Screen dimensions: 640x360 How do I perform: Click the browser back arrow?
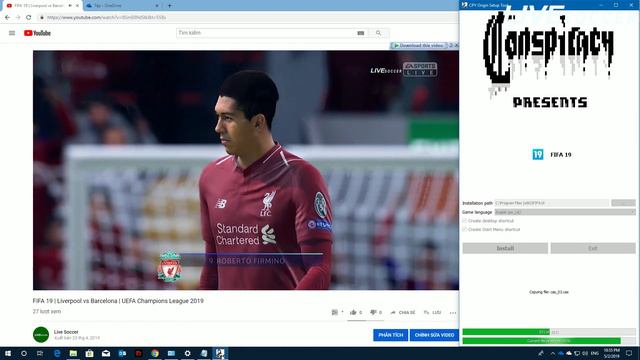click(x=7, y=18)
